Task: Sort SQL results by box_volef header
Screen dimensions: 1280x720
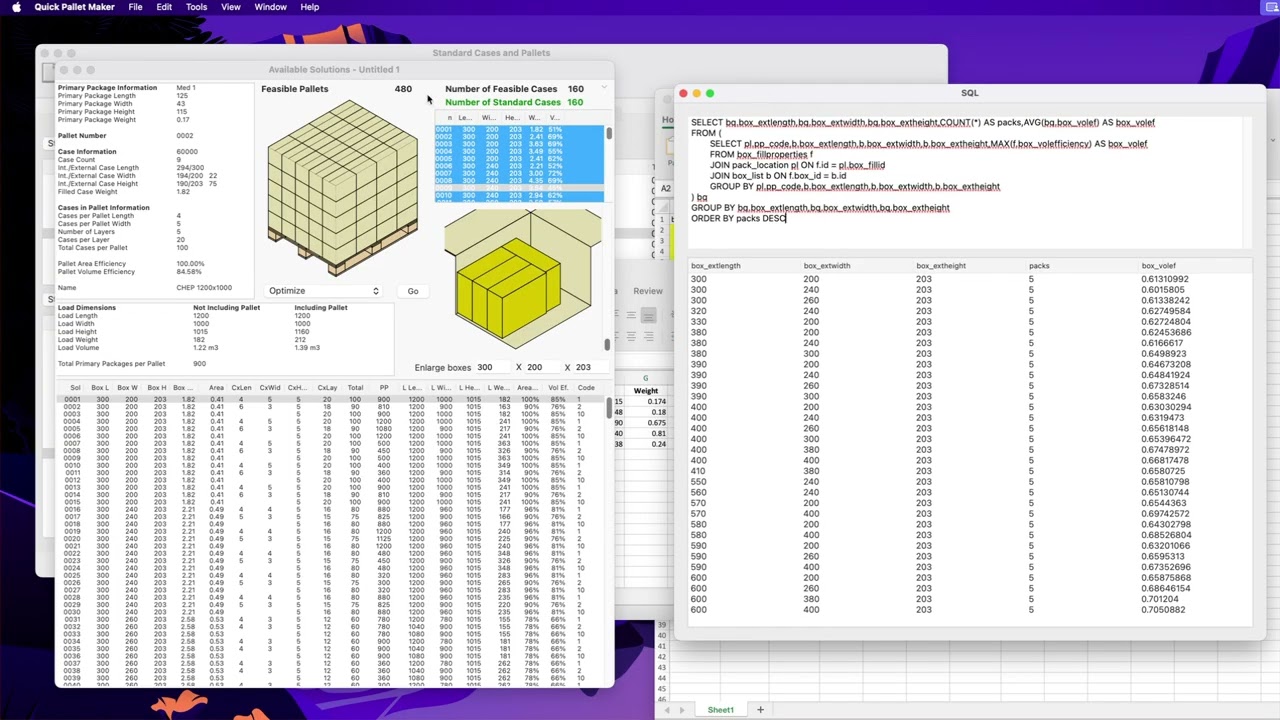Action: click(x=1159, y=266)
